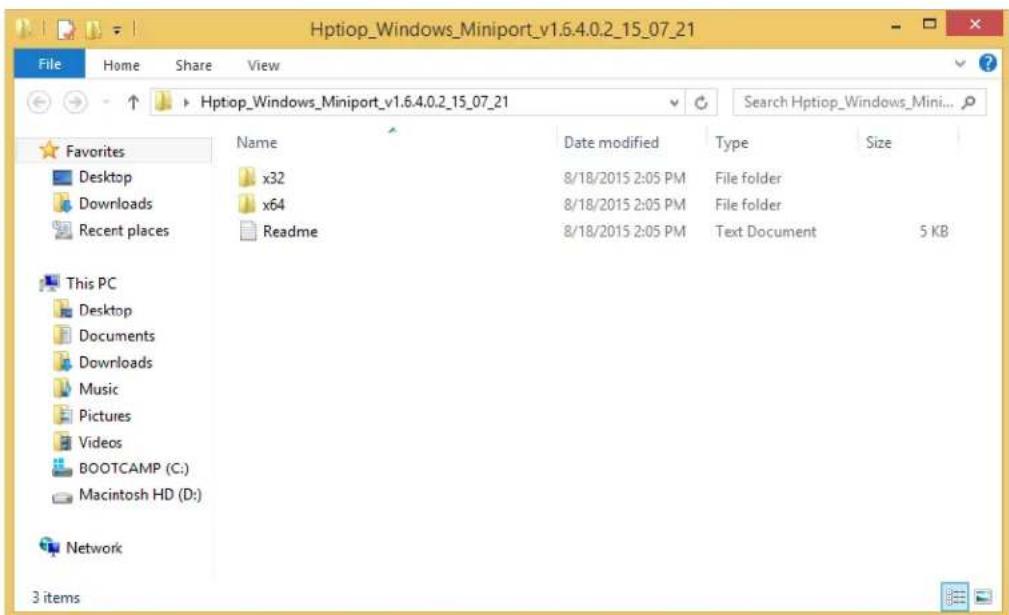The height and width of the screenshot is (615, 1009).
Task: Select the x32 folder icon
Action: [x=247, y=177]
